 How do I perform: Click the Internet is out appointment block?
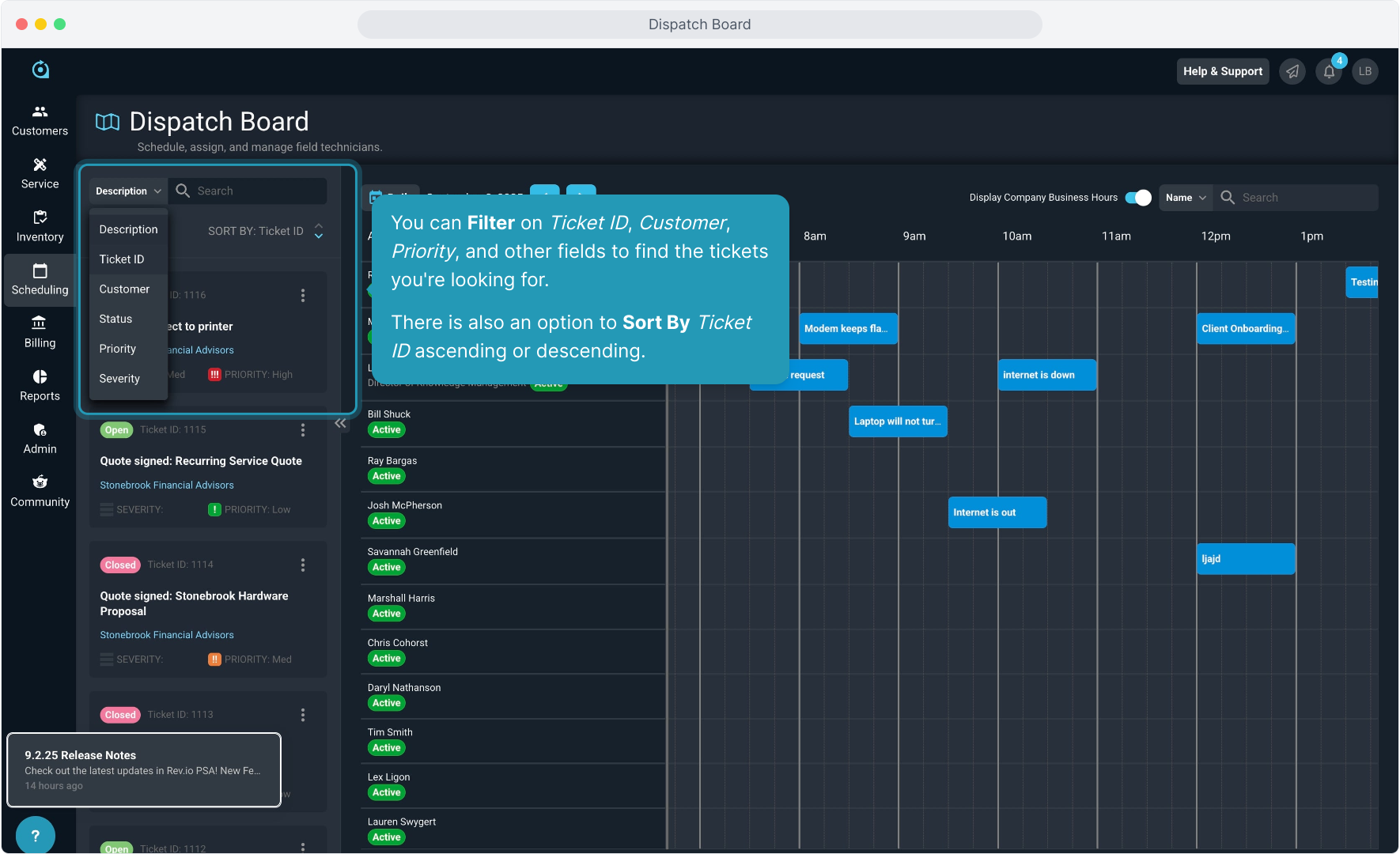997,512
